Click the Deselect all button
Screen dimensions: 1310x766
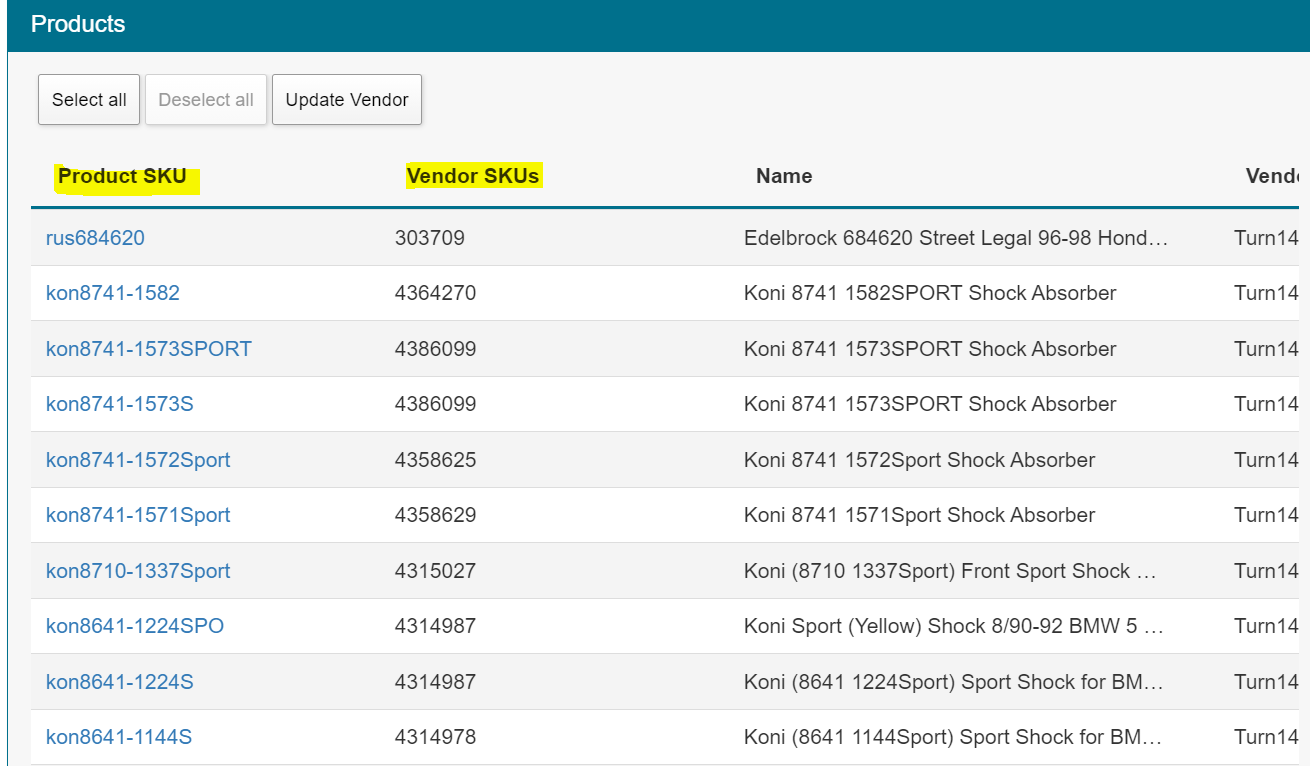tap(206, 100)
